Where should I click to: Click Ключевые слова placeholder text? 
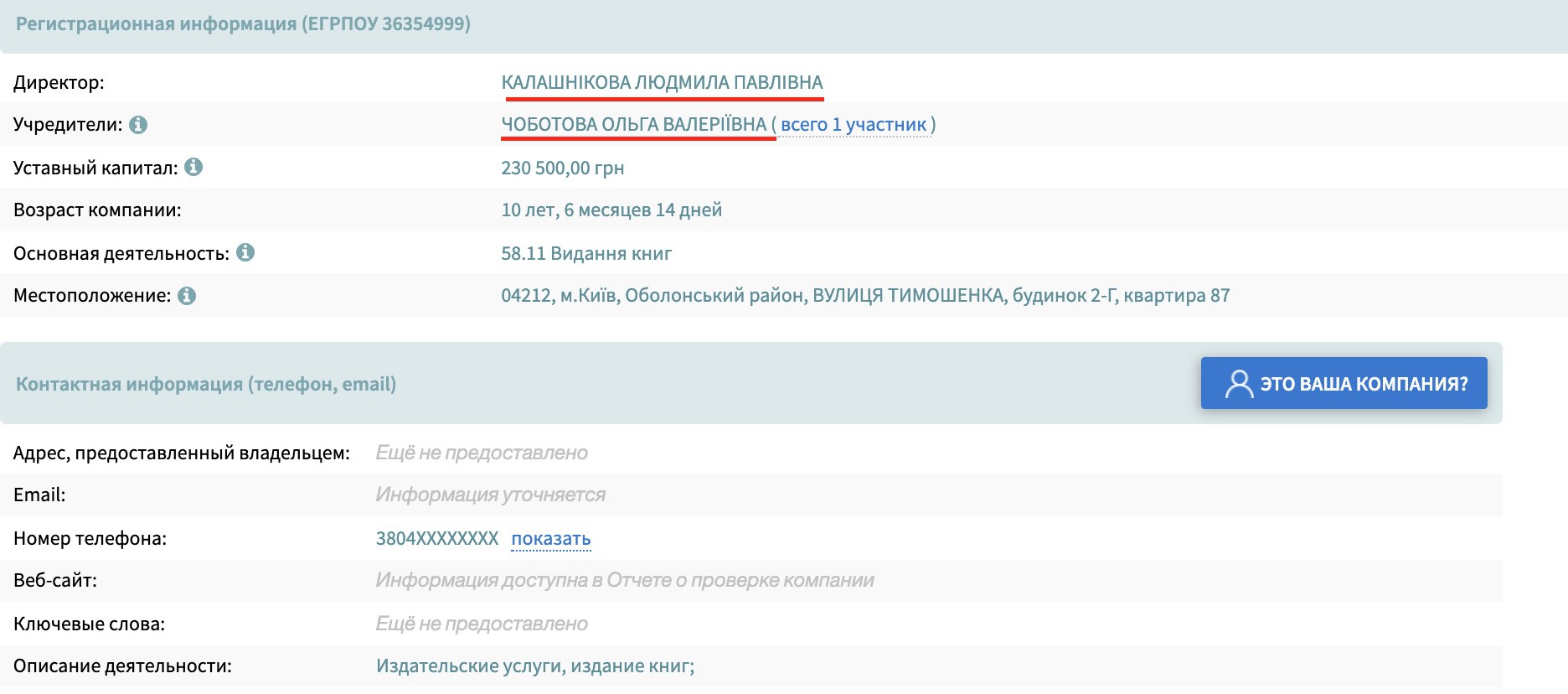point(481,624)
